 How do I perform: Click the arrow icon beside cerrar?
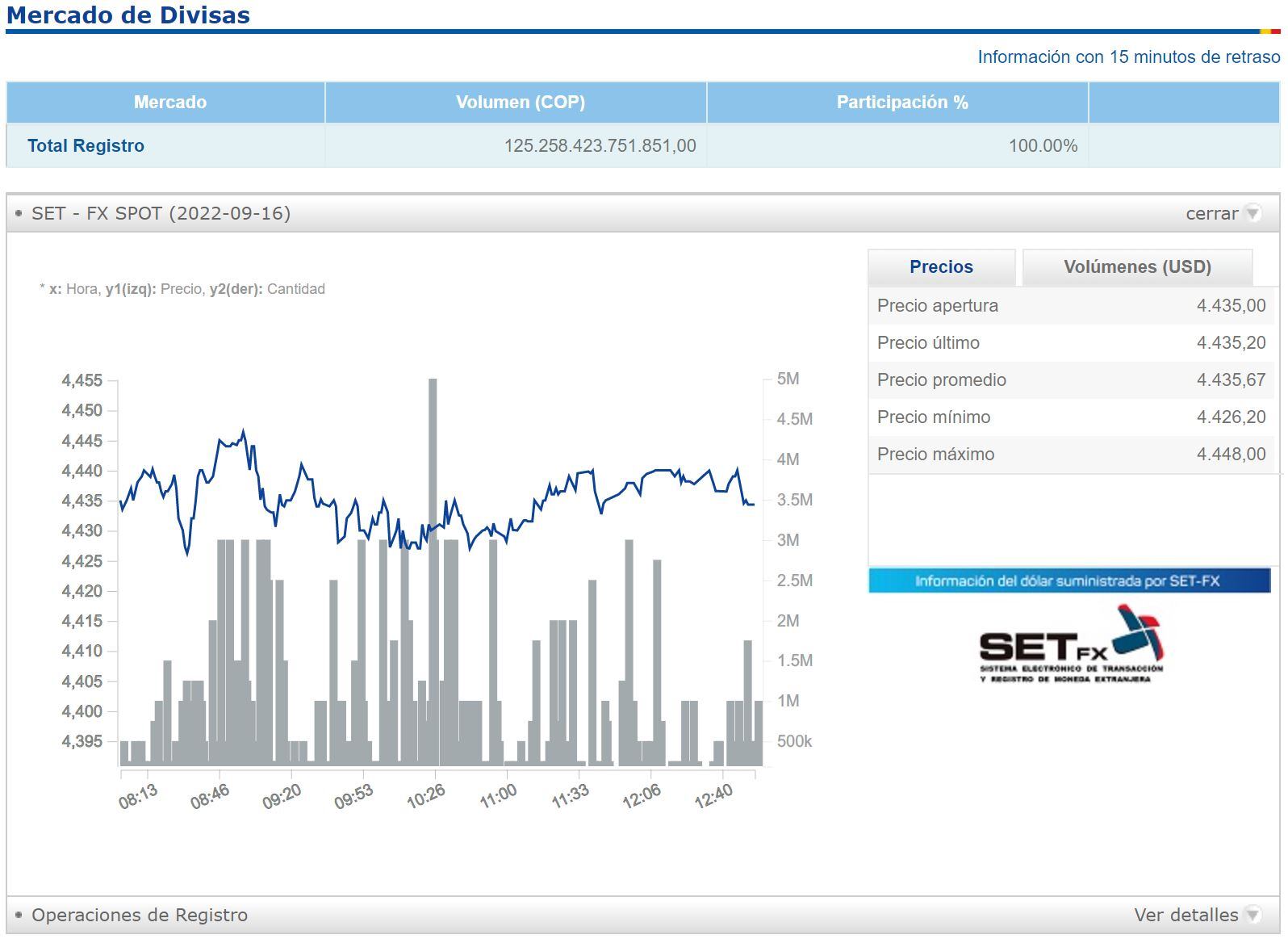pyautogui.click(x=1252, y=213)
